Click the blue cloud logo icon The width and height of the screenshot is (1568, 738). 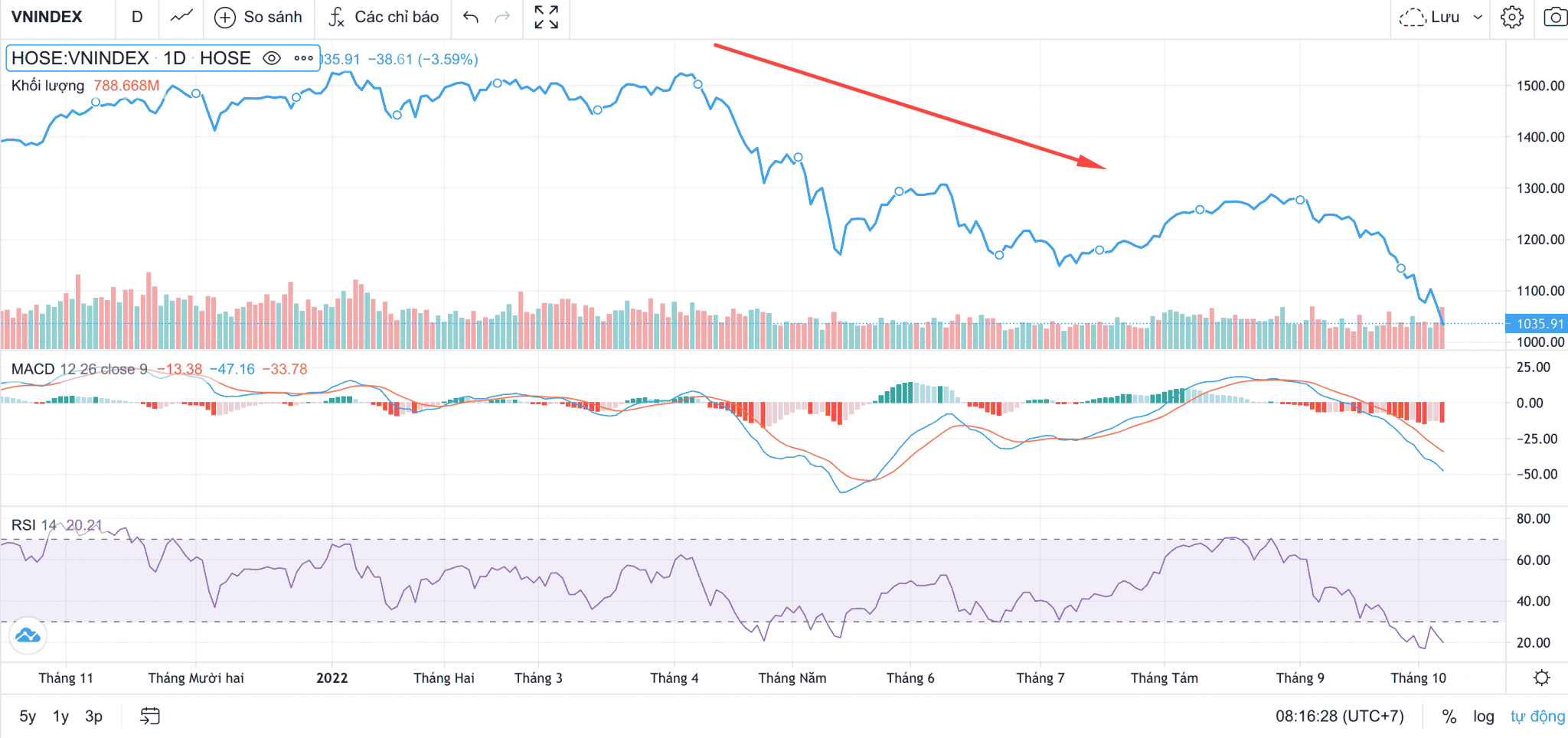pos(28,635)
